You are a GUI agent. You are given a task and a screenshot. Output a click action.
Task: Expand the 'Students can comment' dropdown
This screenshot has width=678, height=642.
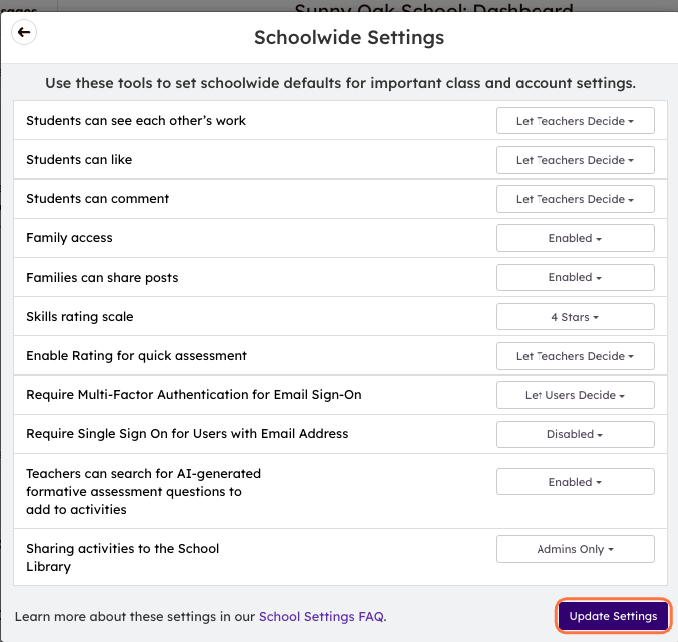click(575, 199)
